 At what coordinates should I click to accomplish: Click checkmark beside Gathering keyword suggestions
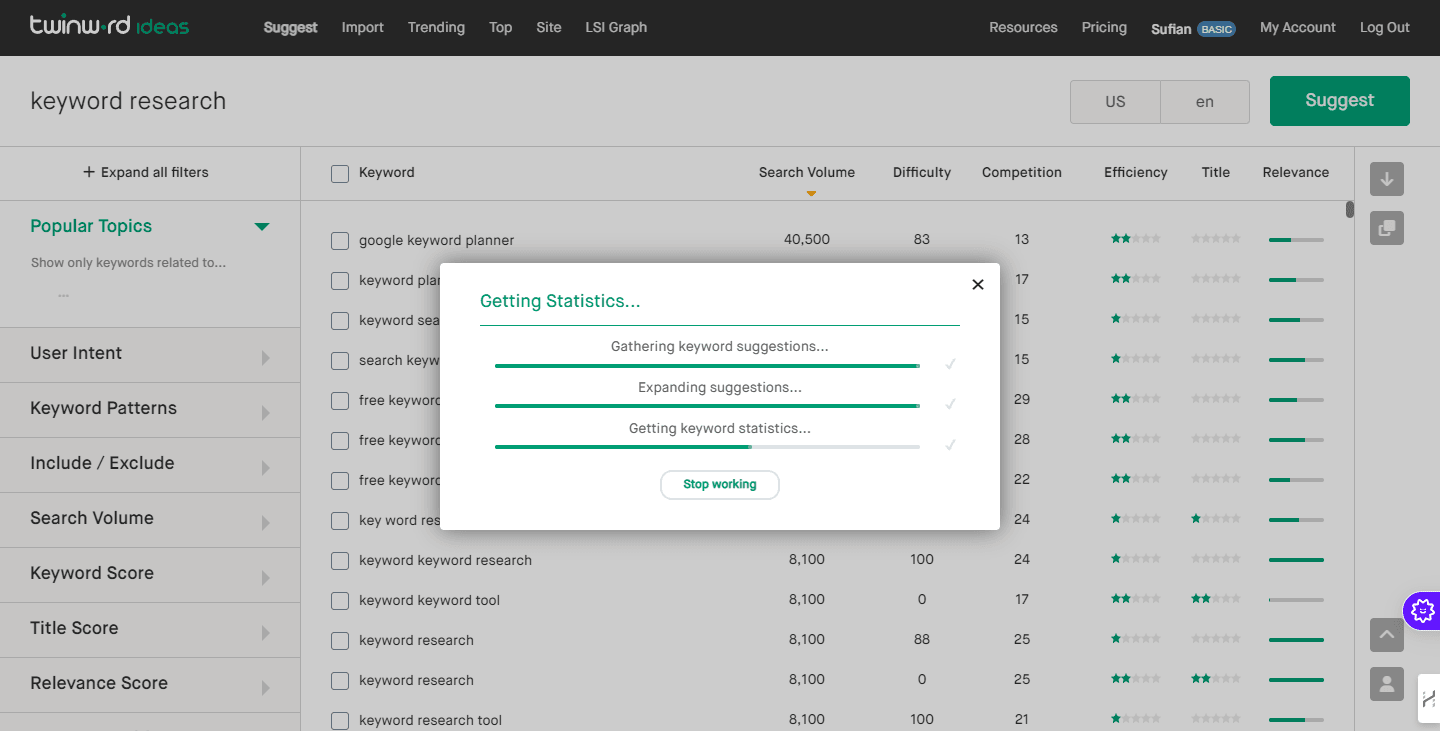point(950,364)
